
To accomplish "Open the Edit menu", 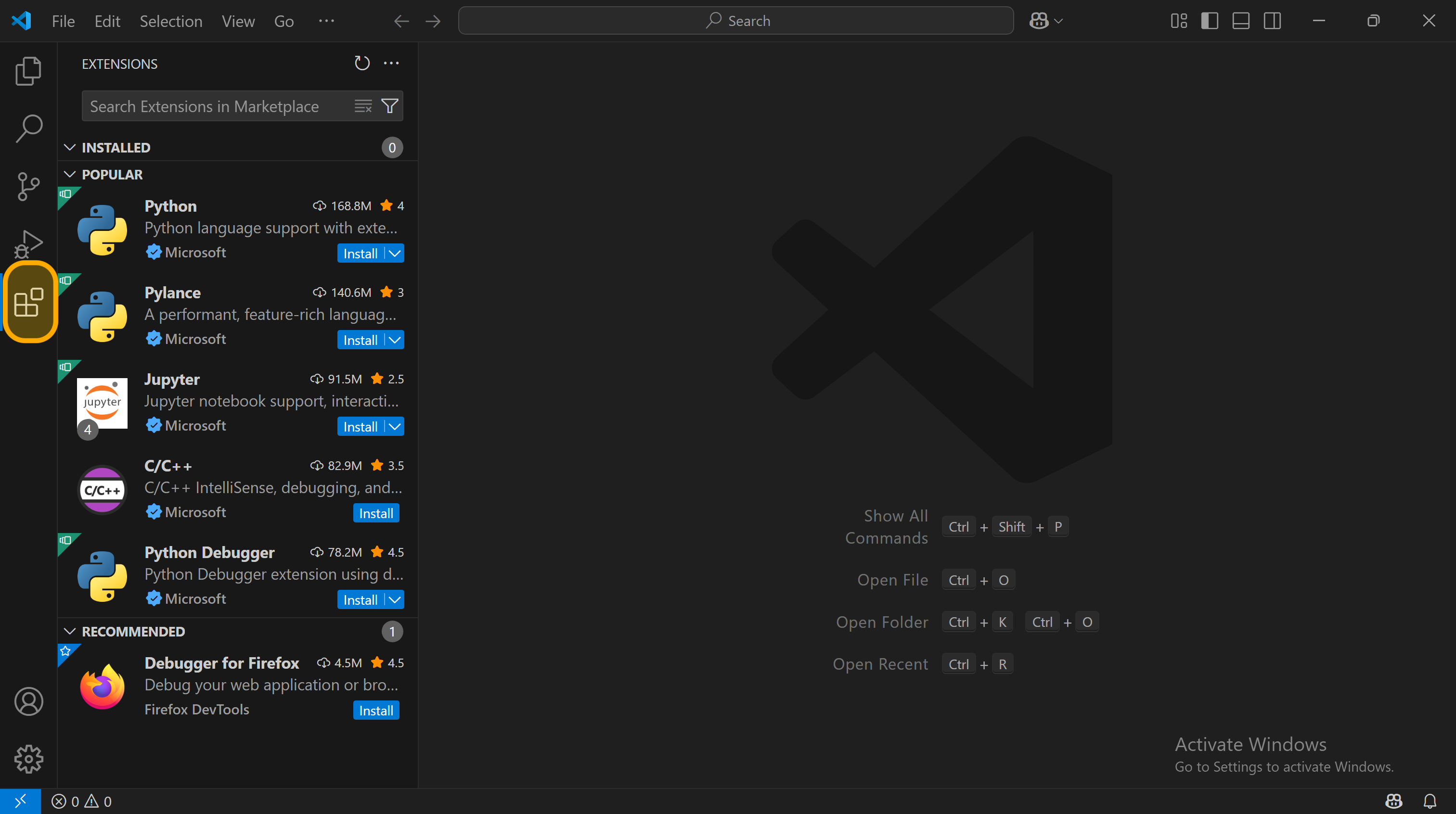I will coord(107,21).
